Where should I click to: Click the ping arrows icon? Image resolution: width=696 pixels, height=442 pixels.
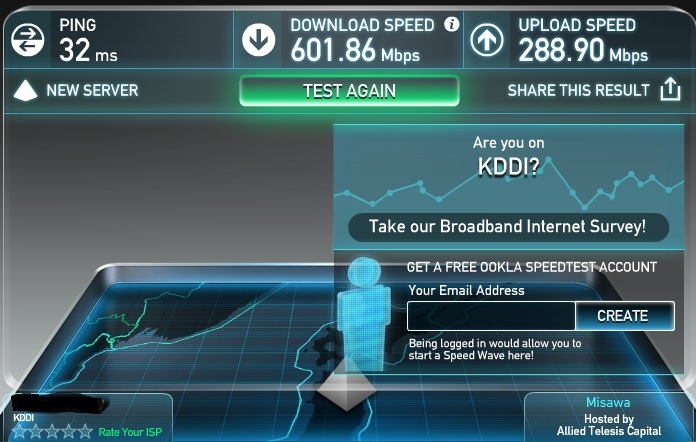pyautogui.click(x=28, y=40)
